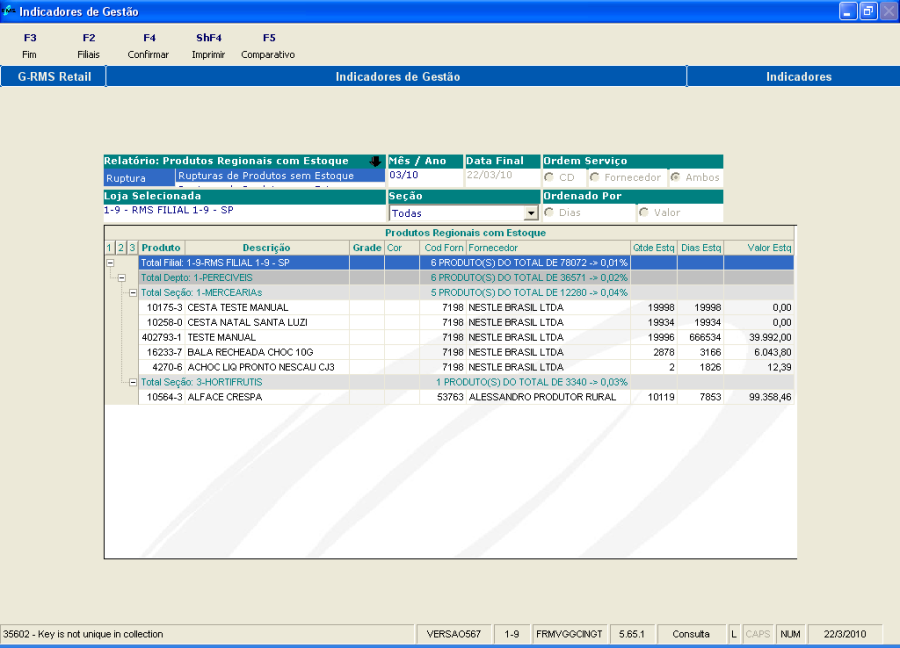
Task: Click the Produto column header
Action: tap(161, 248)
